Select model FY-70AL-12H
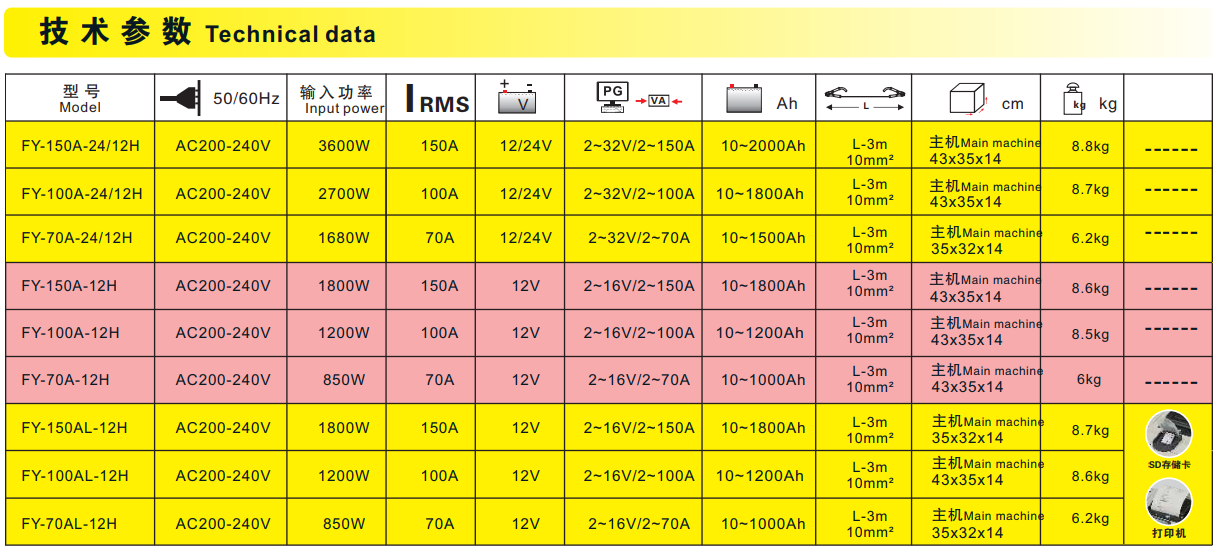This screenshot has height=553, width=1217. tap(69, 523)
